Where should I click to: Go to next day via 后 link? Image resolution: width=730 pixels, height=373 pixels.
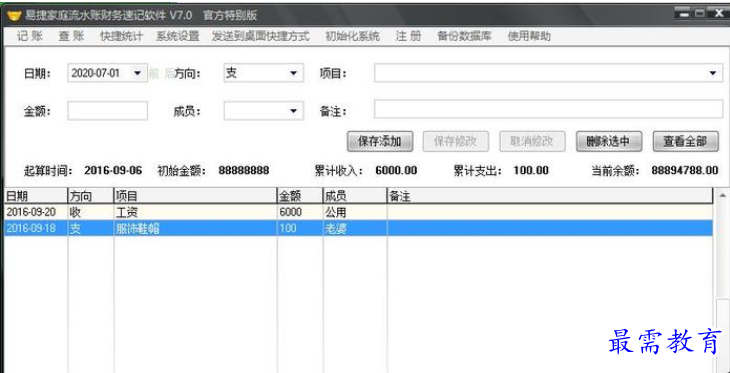(169, 74)
